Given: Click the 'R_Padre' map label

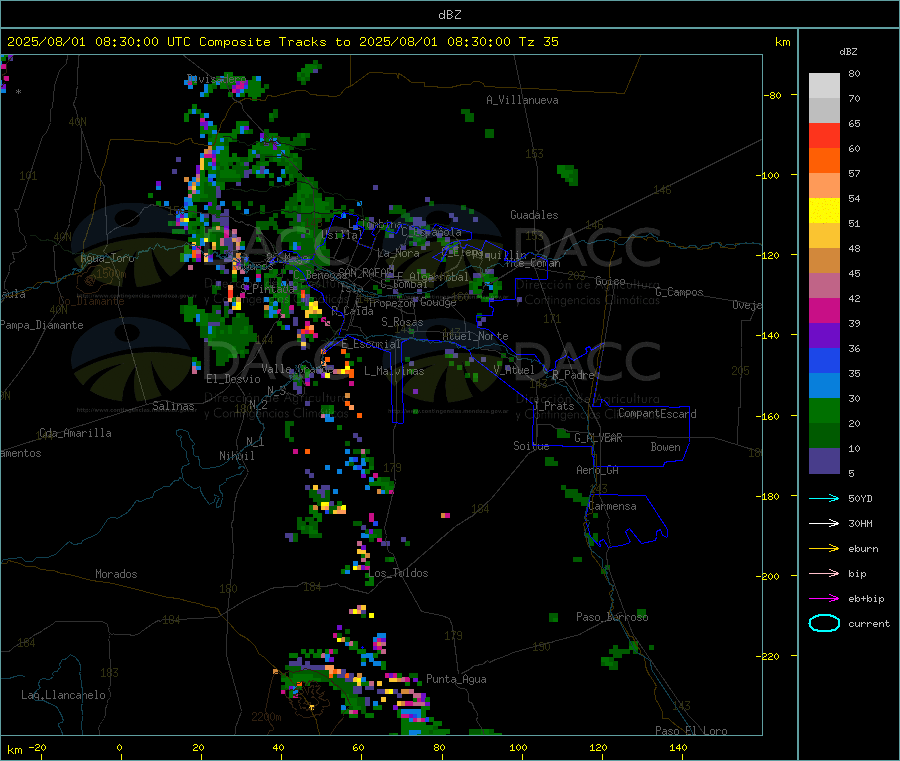Looking at the screenshot, I should click(x=573, y=375).
